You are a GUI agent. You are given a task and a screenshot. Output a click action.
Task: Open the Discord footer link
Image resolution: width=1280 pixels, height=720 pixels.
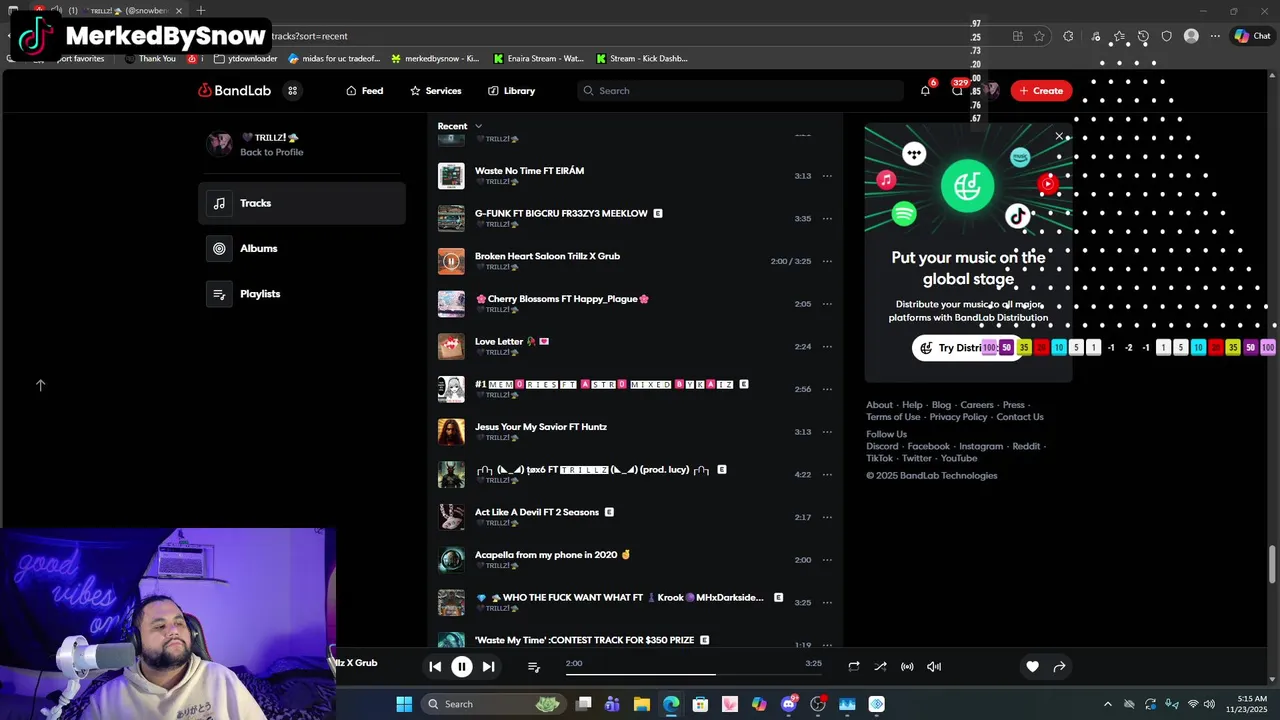882,447
